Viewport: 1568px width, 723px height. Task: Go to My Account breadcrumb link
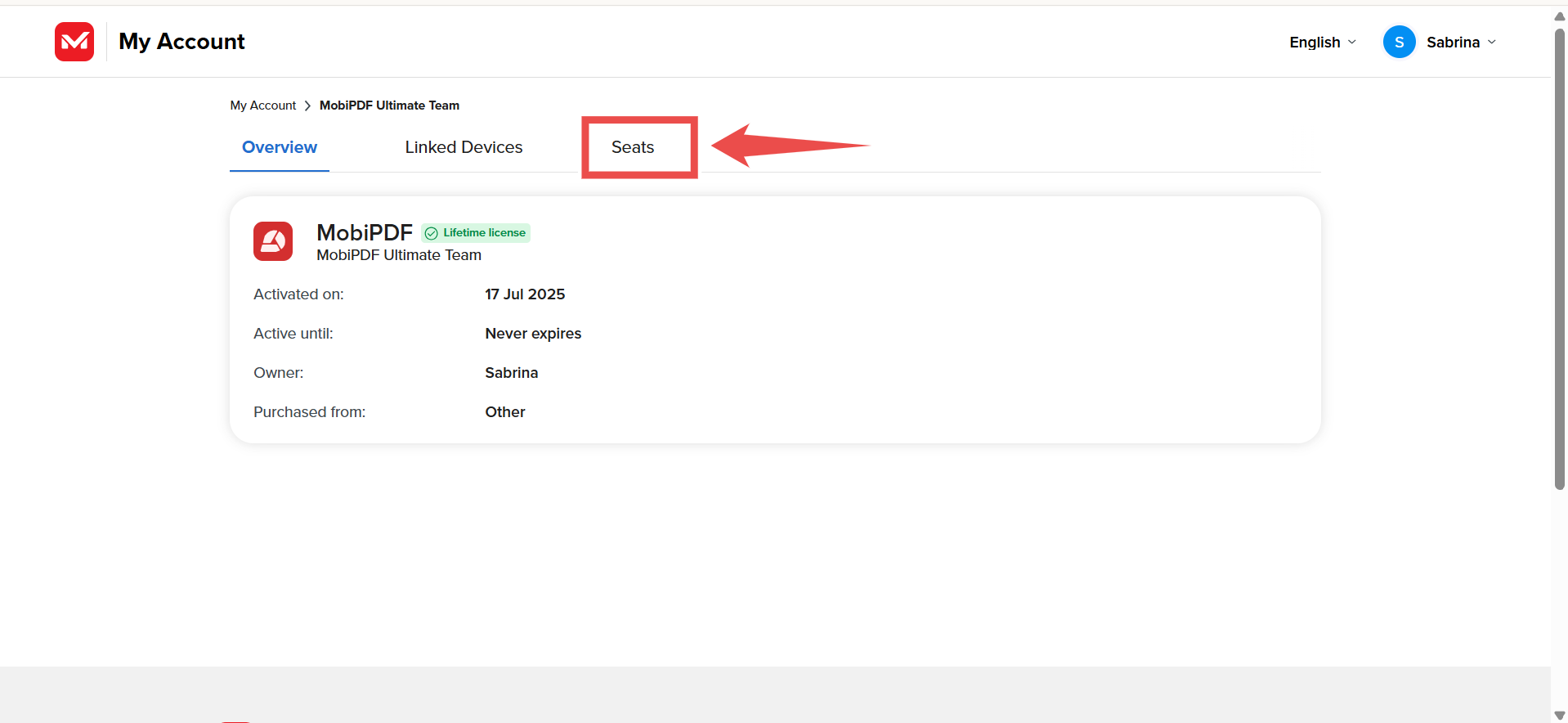pyautogui.click(x=262, y=106)
